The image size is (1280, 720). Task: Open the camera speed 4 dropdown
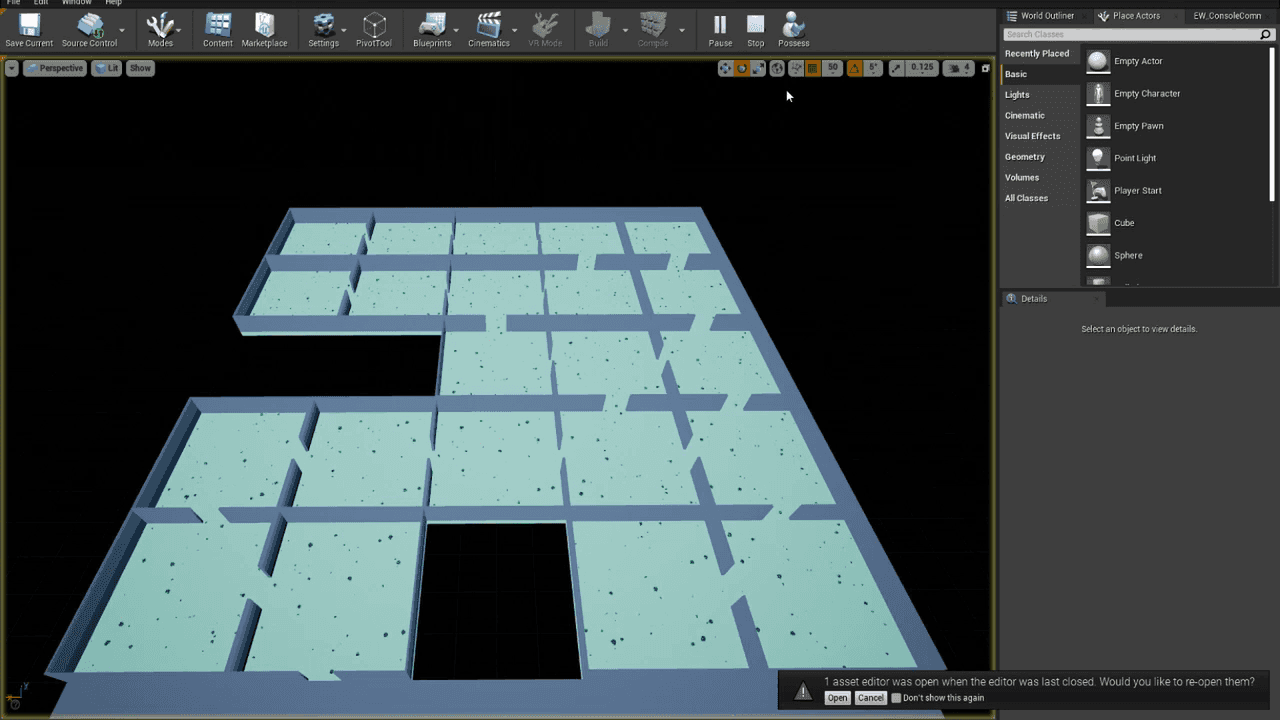pos(959,68)
